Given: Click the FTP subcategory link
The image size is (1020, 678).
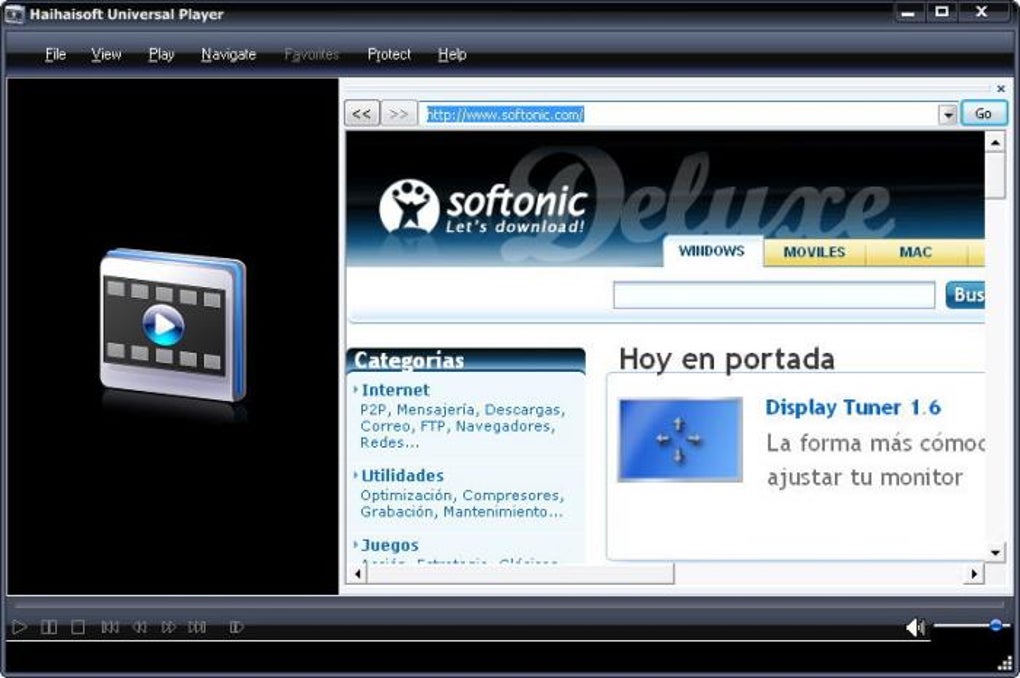Looking at the screenshot, I should pyautogui.click(x=433, y=426).
